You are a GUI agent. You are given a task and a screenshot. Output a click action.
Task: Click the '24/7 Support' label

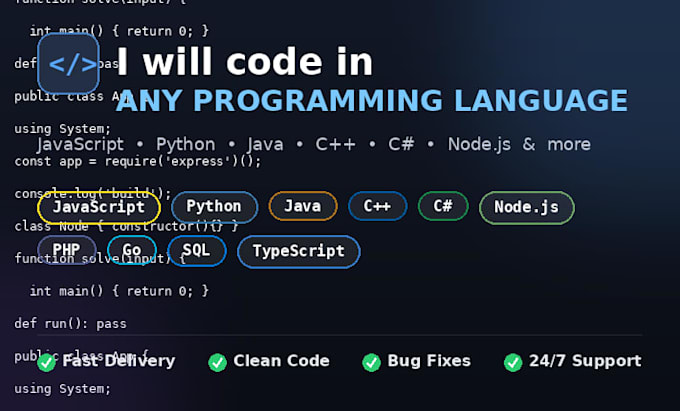tap(585, 361)
